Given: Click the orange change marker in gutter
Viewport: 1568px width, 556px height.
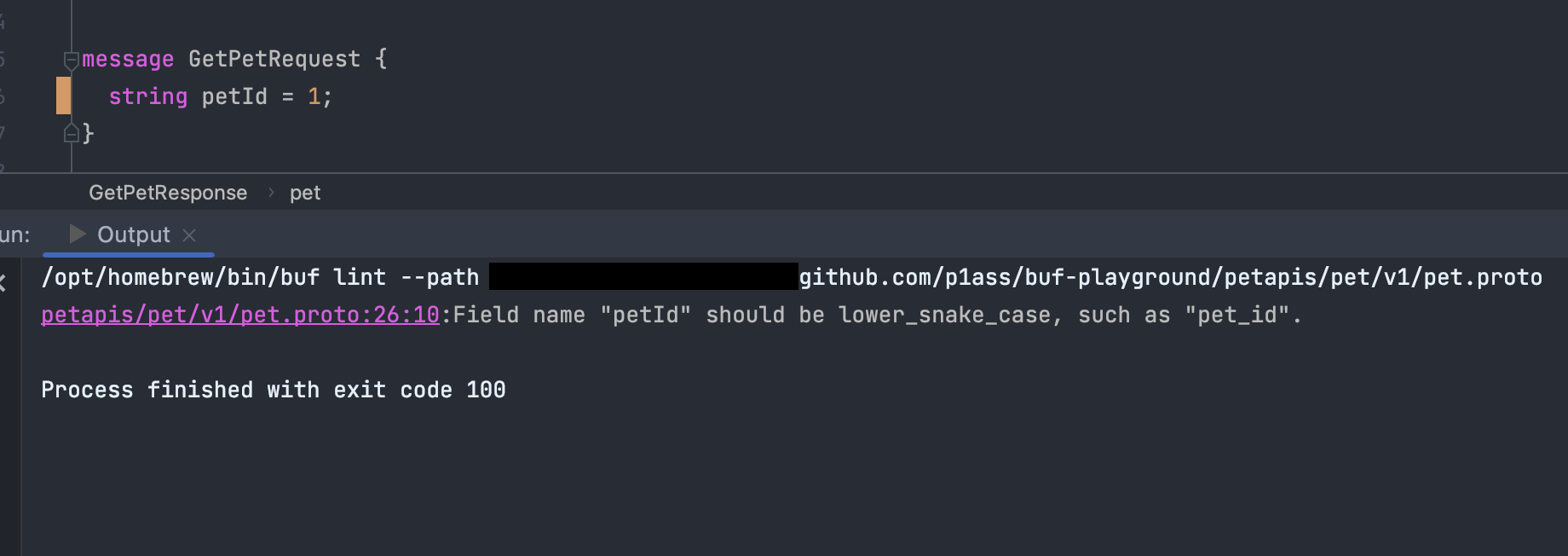Looking at the screenshot, I should coord(63,96).
